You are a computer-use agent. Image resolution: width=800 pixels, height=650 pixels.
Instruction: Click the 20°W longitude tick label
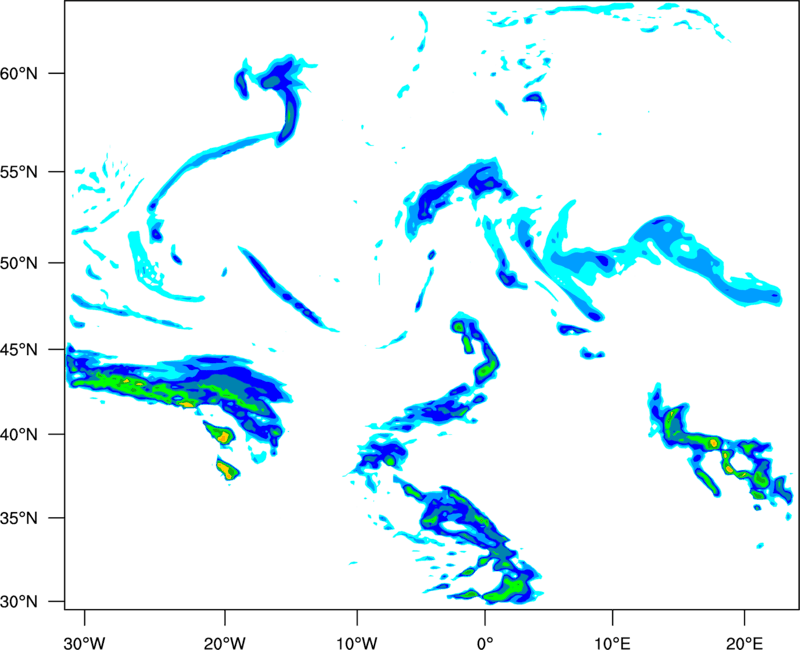224,643
